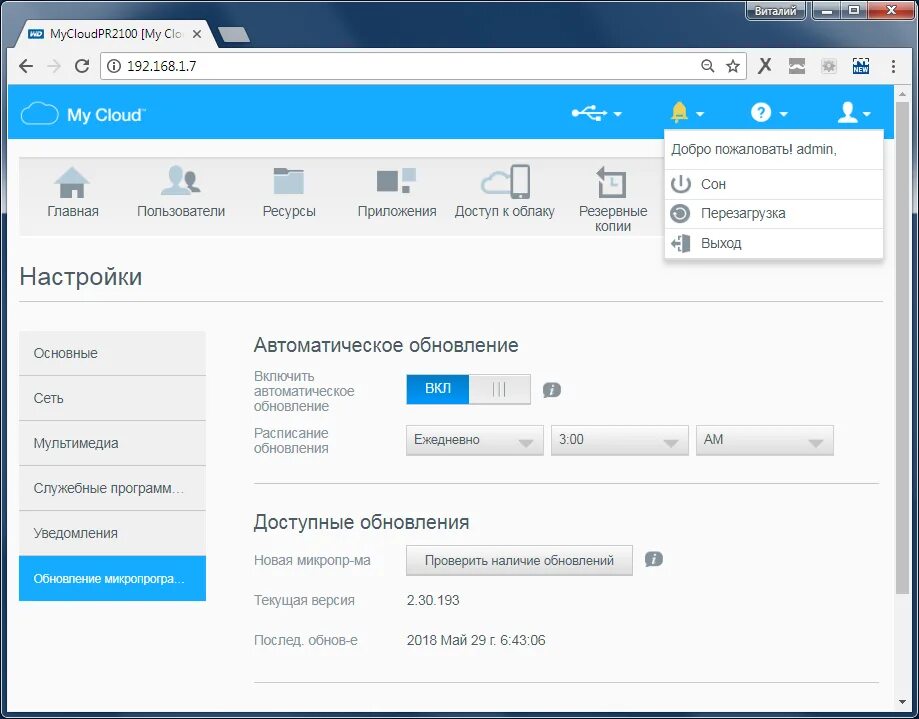This screenshot has width=919, height=719.
Task: Click info icon beside check updates button
Action: [653, 560]
